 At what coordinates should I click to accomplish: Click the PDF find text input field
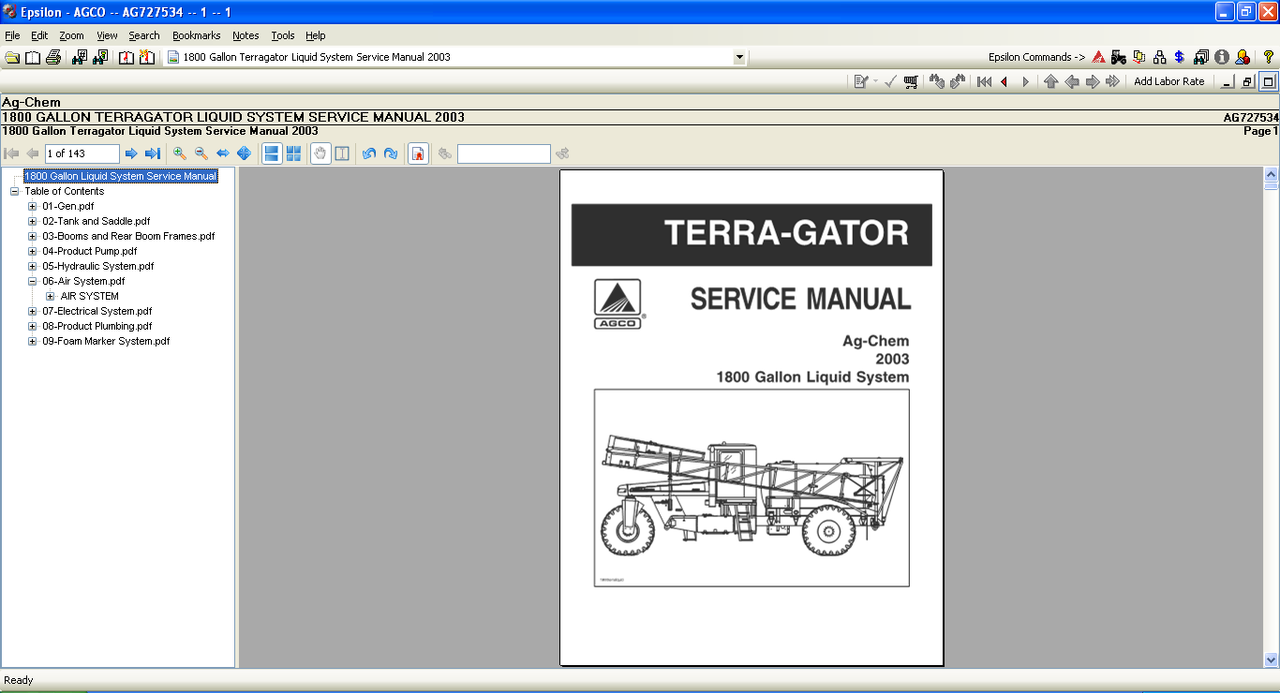pyautogui.click(x=504, y=153)
